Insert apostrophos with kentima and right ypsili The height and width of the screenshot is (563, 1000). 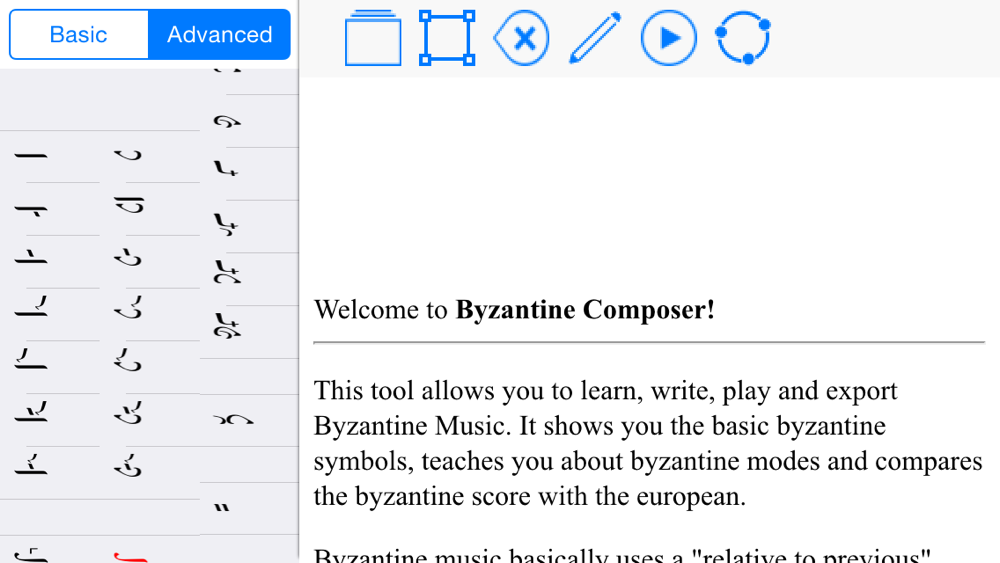point(128,413)
